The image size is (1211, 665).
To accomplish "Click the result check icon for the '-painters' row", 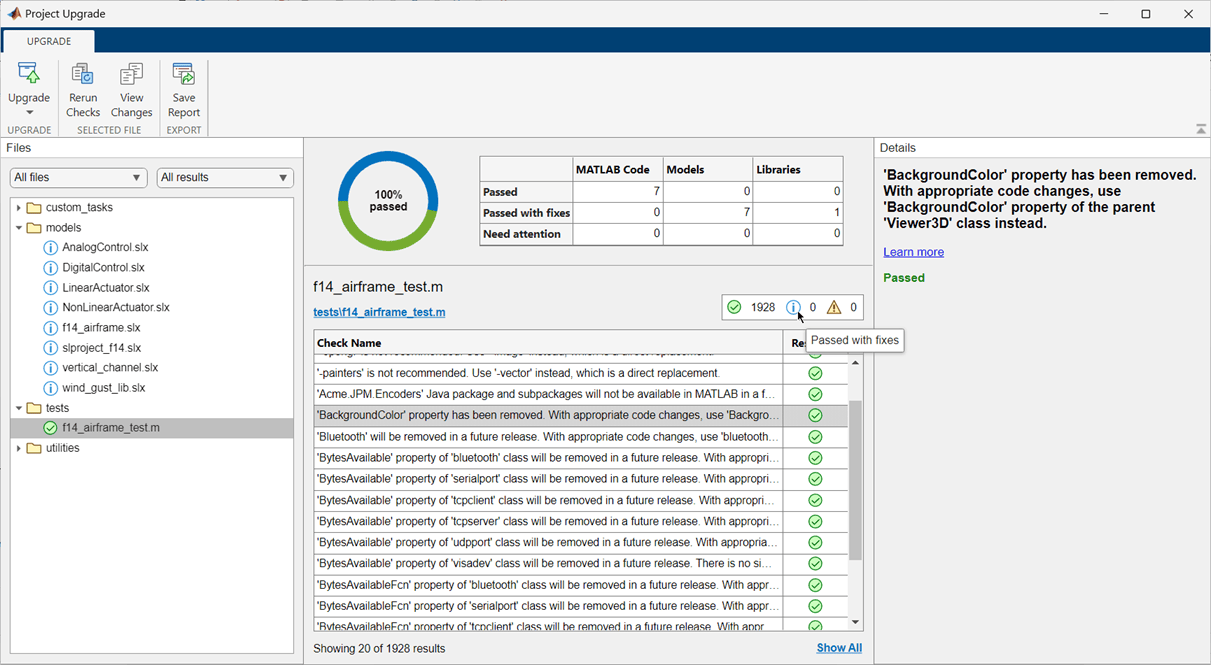I will click(815, 373).
